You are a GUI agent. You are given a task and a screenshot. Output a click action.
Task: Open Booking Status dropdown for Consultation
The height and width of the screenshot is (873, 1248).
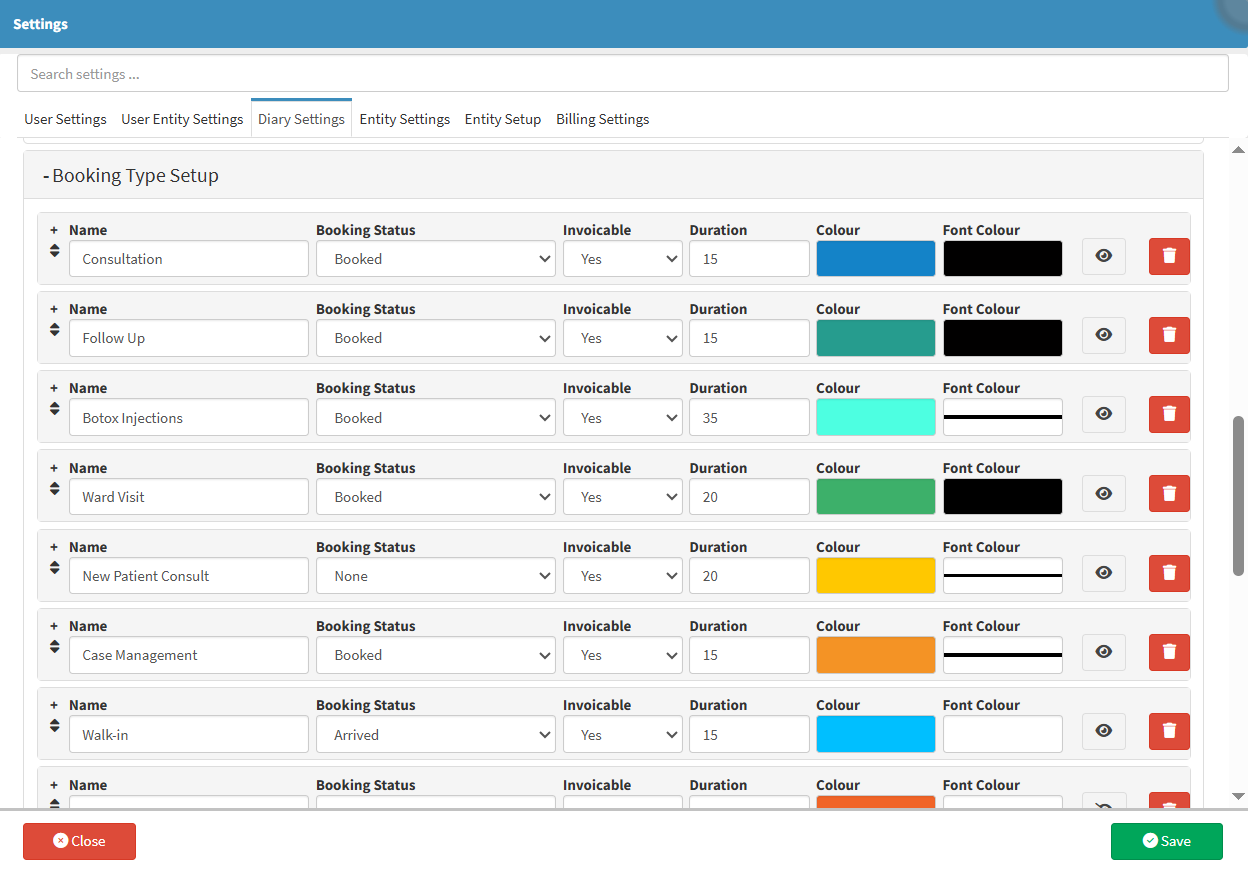point(435,259)
